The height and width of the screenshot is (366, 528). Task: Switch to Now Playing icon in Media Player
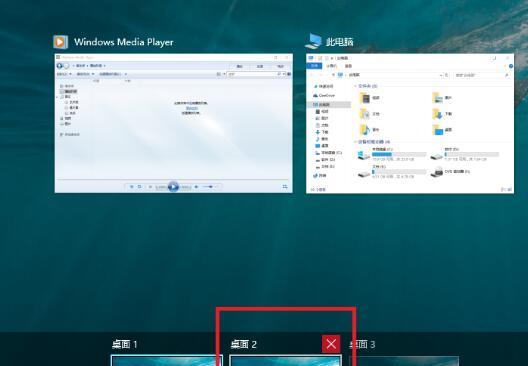pos(285,187)
